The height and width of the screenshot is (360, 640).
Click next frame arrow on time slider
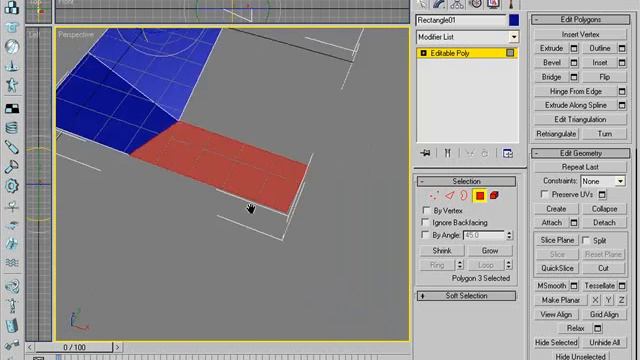pyautogui.click(x=117, y=347)
